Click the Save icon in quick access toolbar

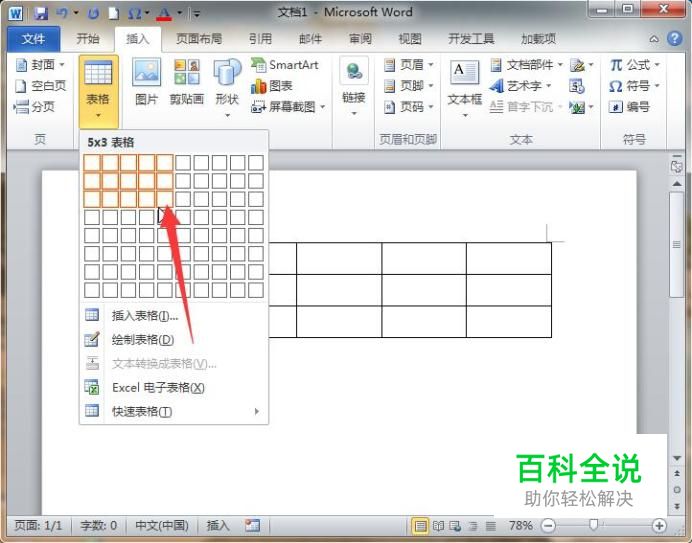pyautogui.click(x=41, y=13)
